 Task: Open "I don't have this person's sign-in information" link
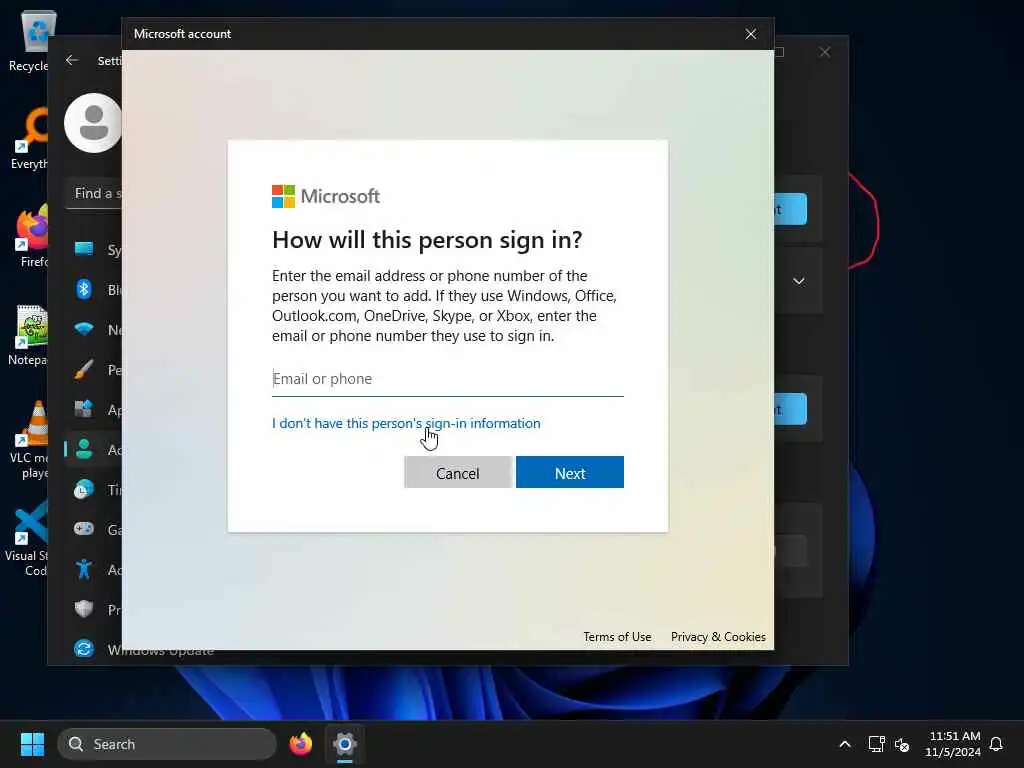[406, 423]
